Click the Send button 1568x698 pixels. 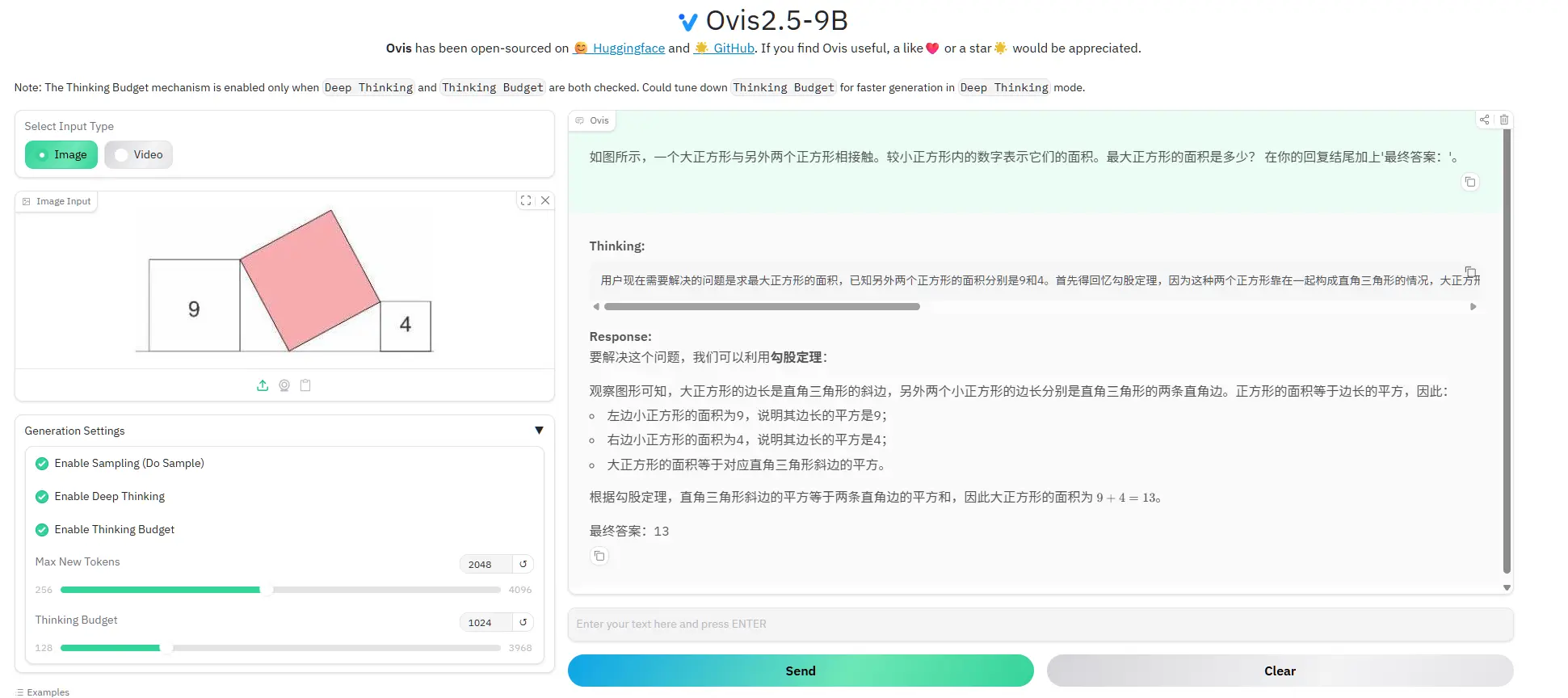coord(801,671)
